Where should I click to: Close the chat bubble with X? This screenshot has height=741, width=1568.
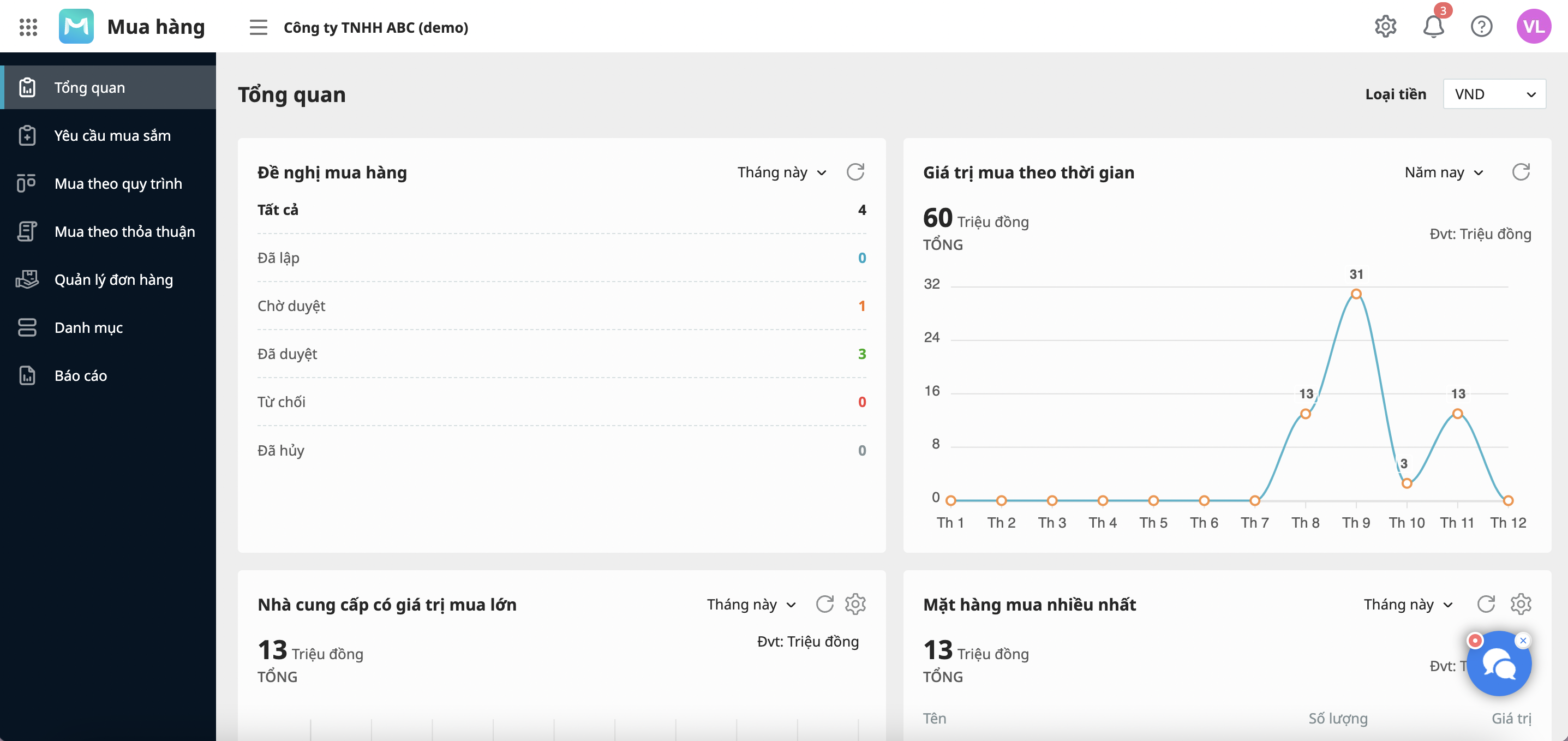click(1523, 641)
